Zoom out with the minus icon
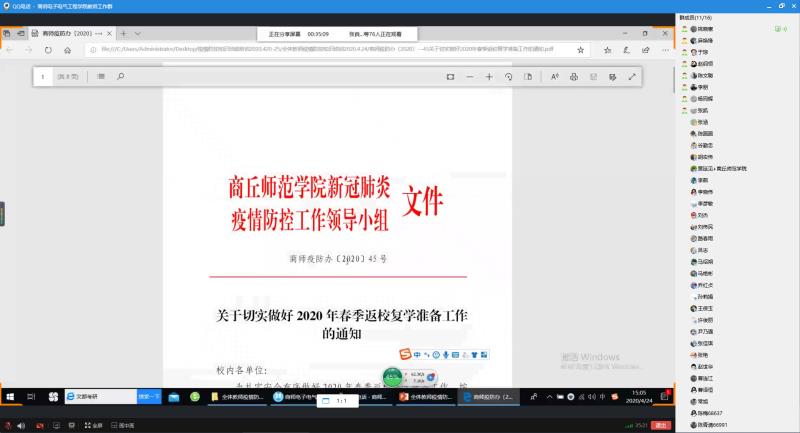The height and width of the screenshot is (433, 800). (x=470, y=76)
